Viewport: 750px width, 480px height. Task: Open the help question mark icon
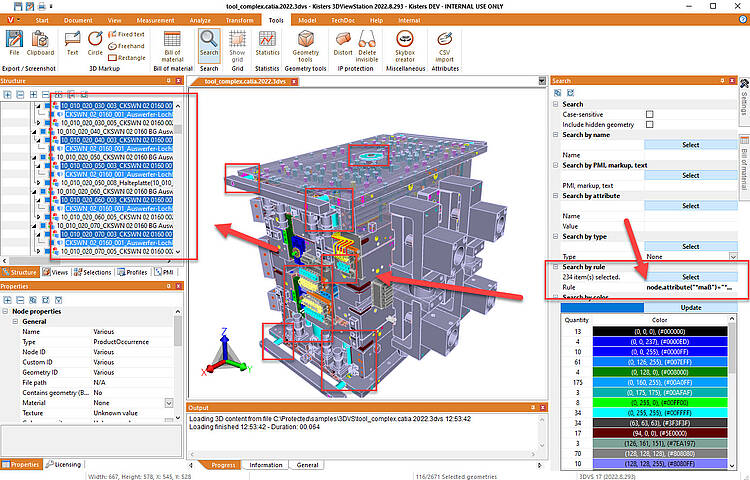coord(744,20)
